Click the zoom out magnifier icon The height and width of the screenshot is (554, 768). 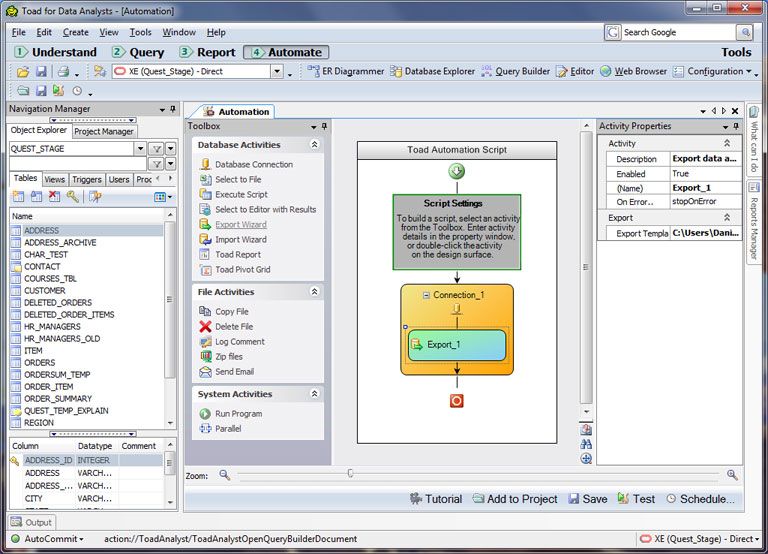[224, 475]
